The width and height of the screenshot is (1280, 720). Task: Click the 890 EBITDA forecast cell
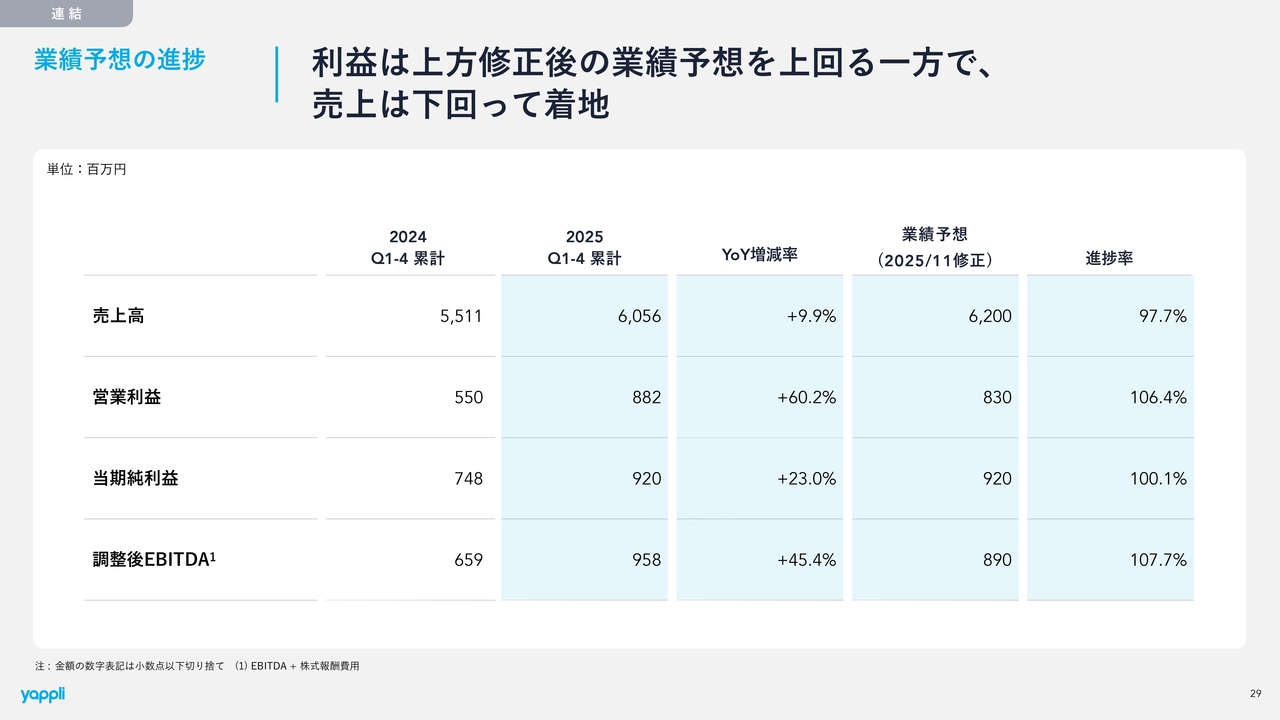996,559
